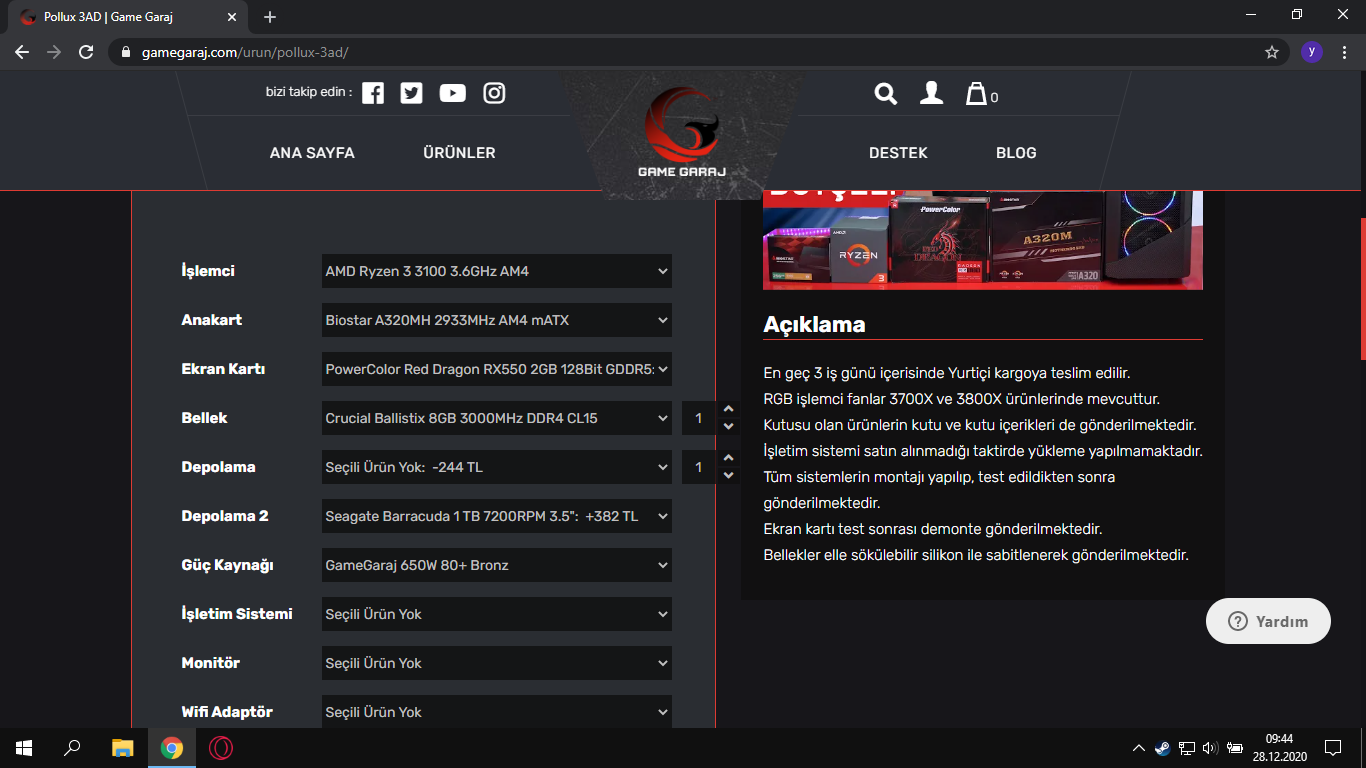The width and height of the screenshot is (1366, 768).
Task: Open the İşlemci processor dropdown
Action: tap(497, 271)
